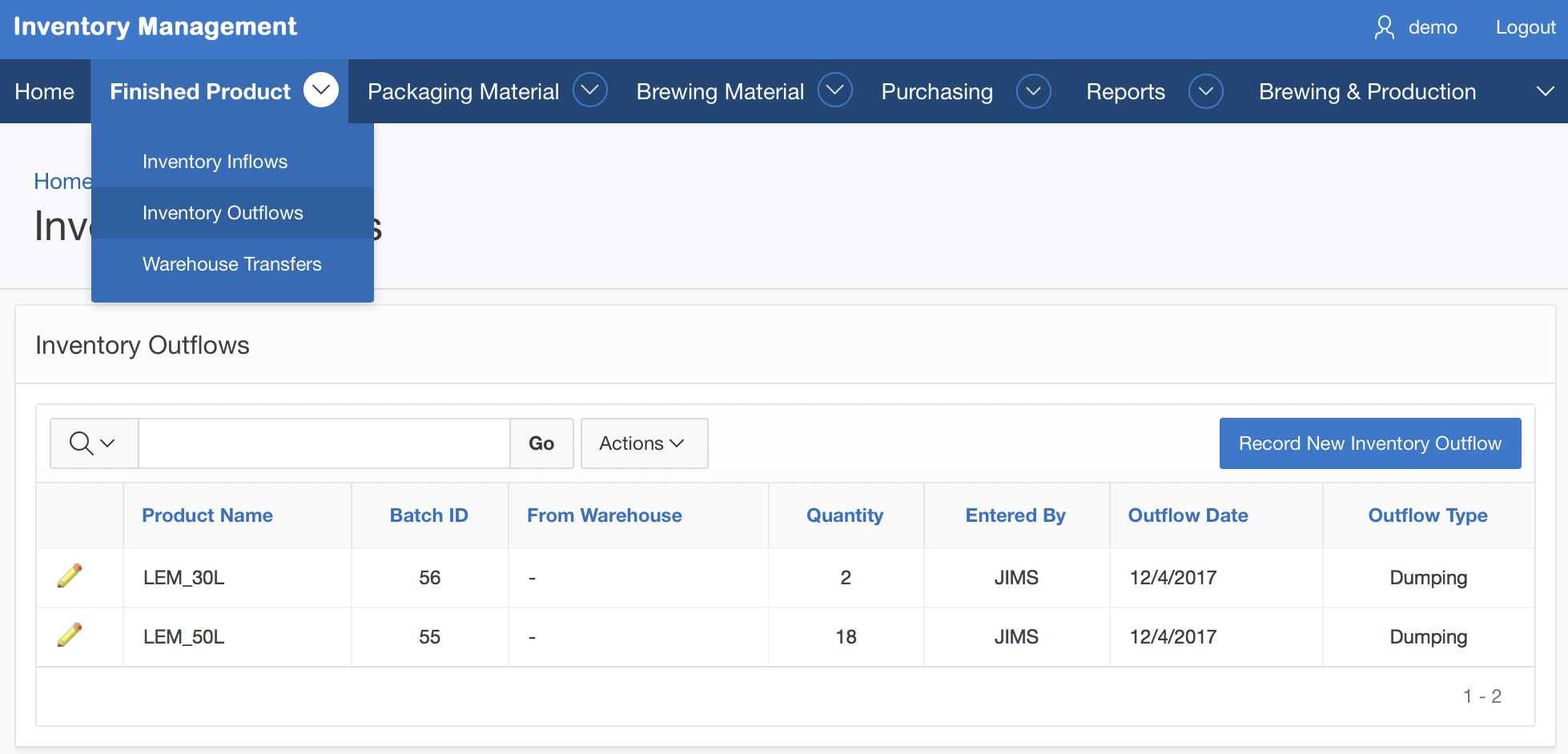This screenshot has height=754, width=1568.
Task: Click the Logout link
Action: [x=1525, y=28]
